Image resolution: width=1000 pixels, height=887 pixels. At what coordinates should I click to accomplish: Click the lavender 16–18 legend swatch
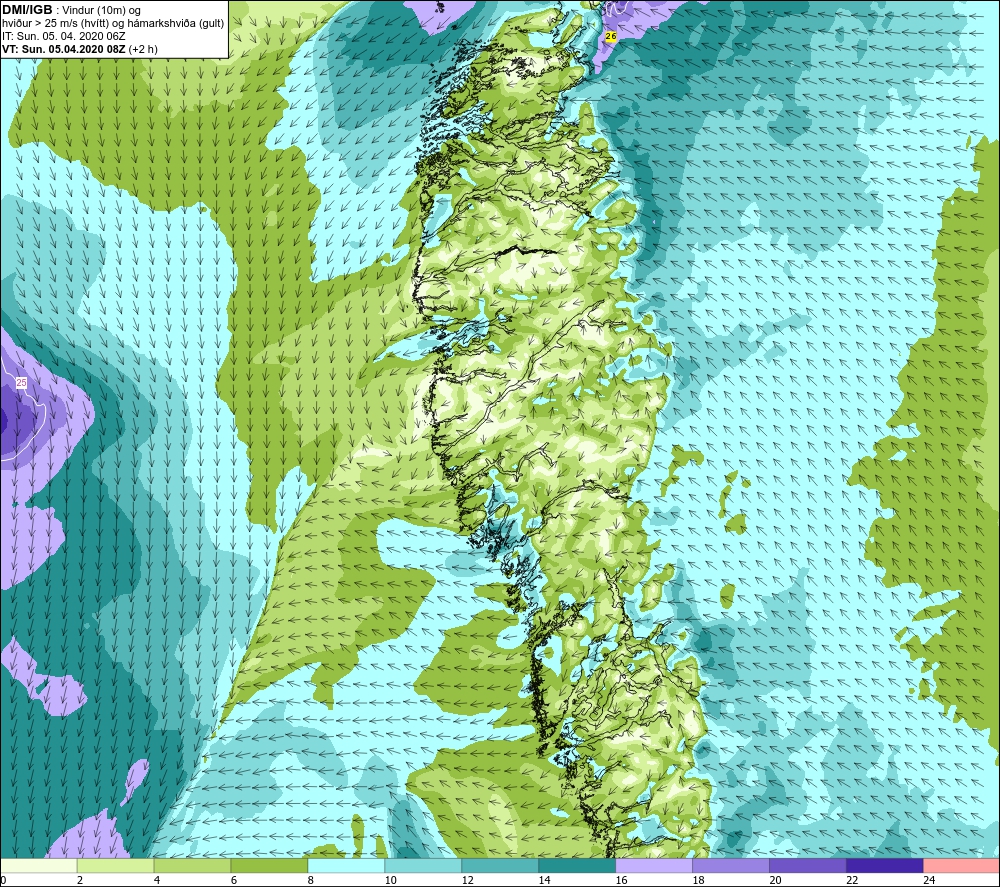click(x=654, y=865)
